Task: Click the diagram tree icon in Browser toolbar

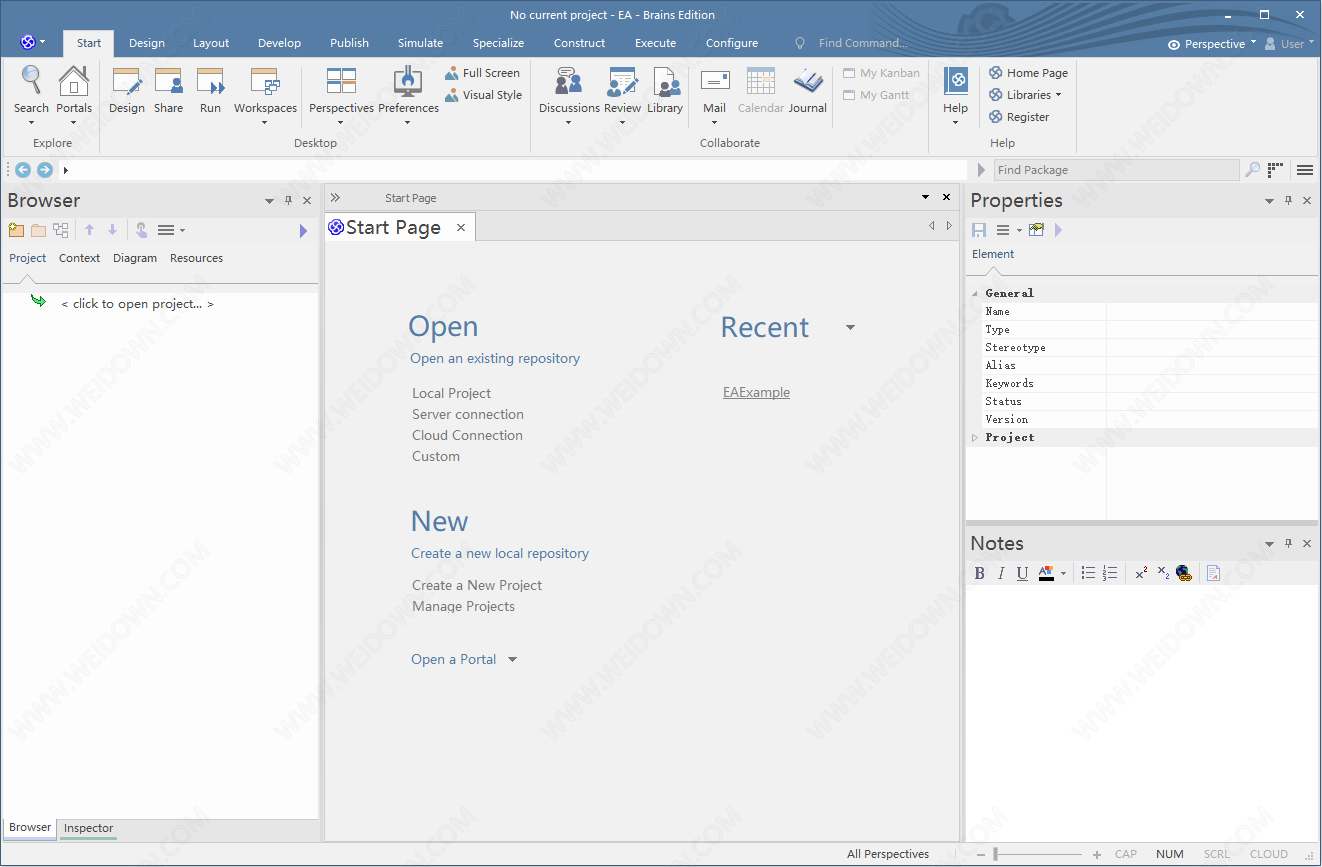Action: click(x=61, y=230)
